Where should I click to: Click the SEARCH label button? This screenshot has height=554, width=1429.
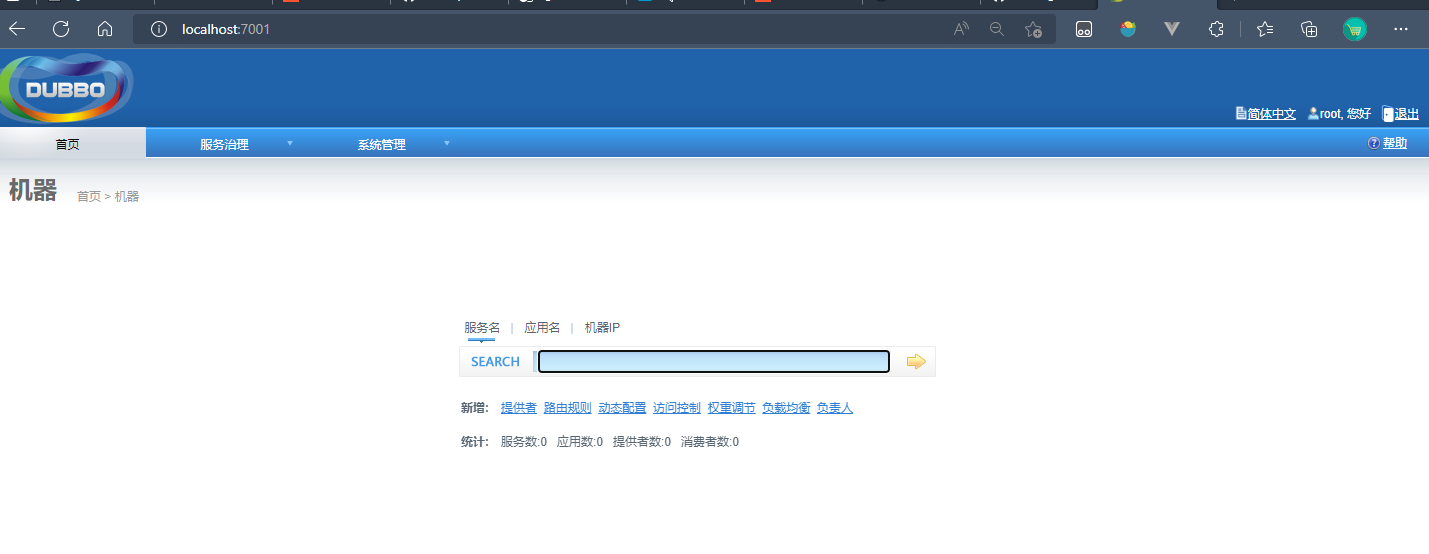496,362
